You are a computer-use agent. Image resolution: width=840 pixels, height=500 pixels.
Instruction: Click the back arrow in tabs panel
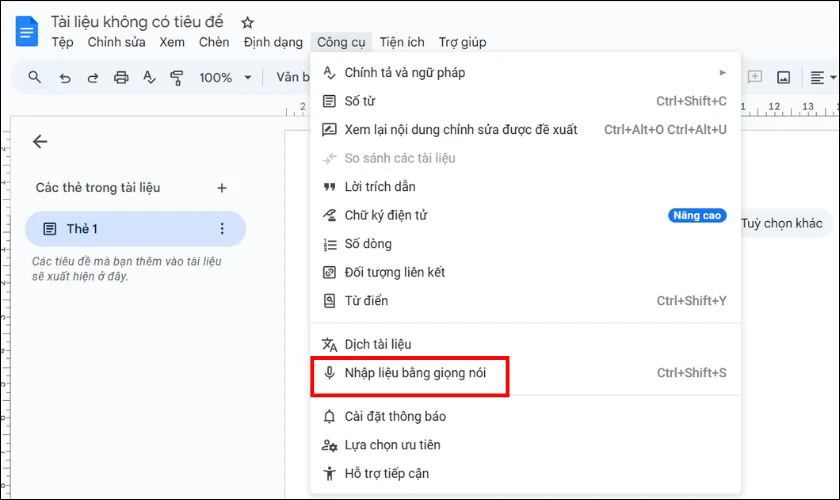[x=40, y=141]
